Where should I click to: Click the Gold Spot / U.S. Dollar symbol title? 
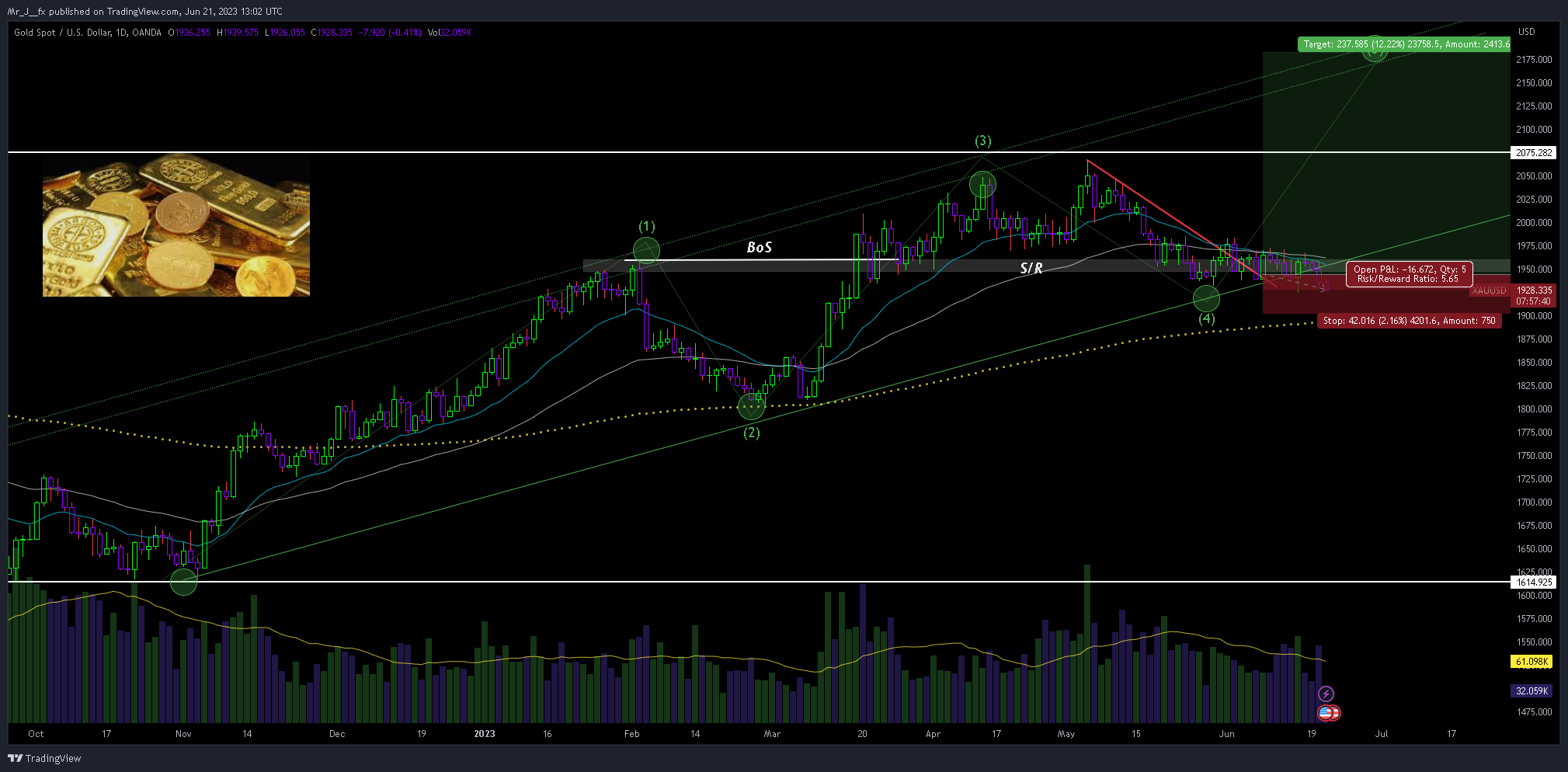point(88,33)
